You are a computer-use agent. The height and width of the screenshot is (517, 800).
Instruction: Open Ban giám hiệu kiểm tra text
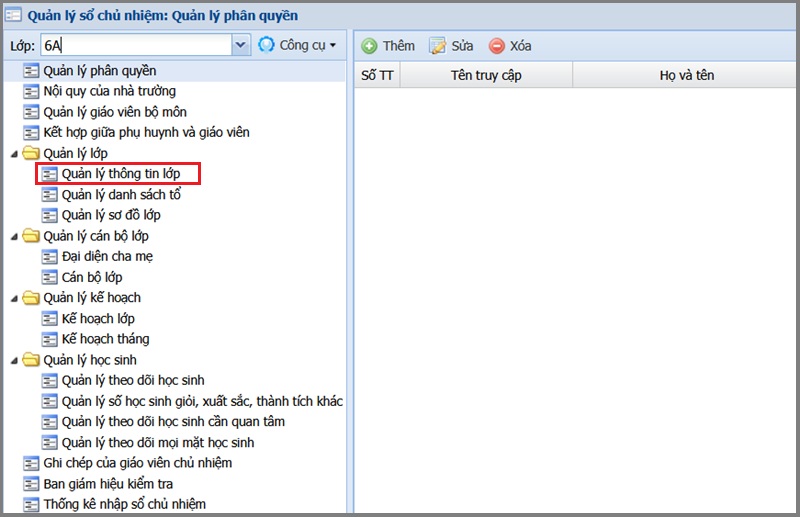pyautogui.click(x=108, y=484)
